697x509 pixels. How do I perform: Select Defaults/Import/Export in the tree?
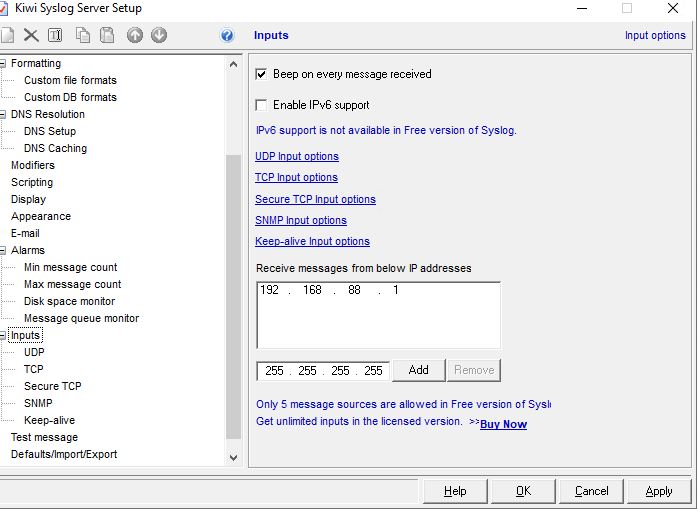click(64, 454)
